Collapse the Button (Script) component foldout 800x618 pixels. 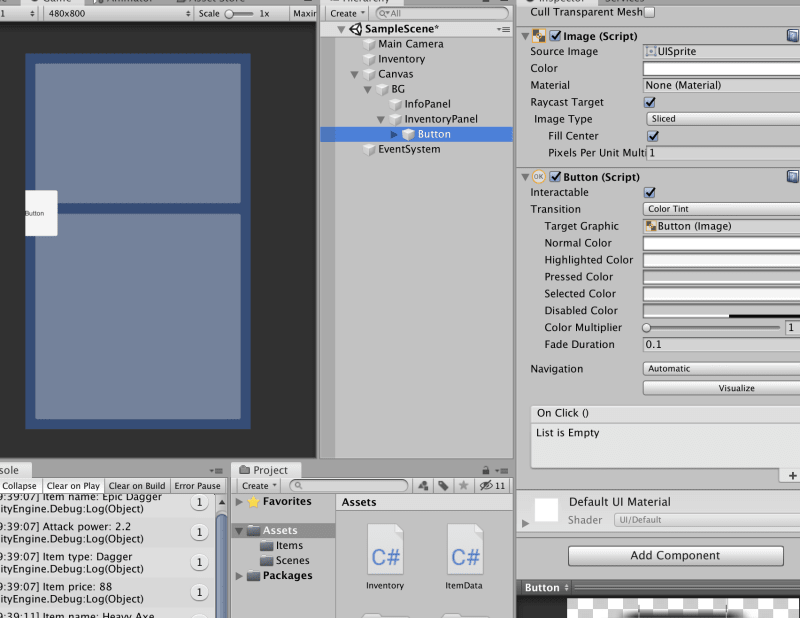(524, 178)
